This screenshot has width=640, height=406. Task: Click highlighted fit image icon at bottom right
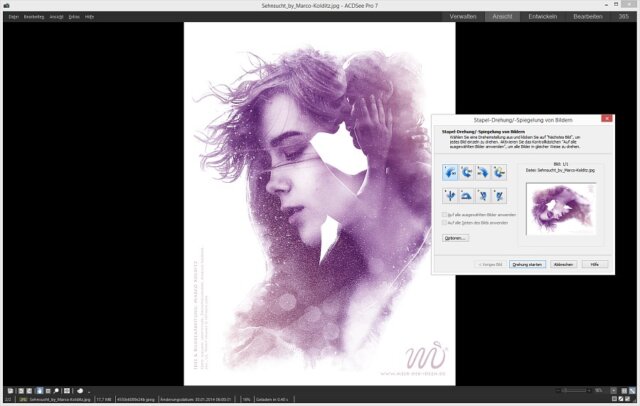click(x=632, y=390)
